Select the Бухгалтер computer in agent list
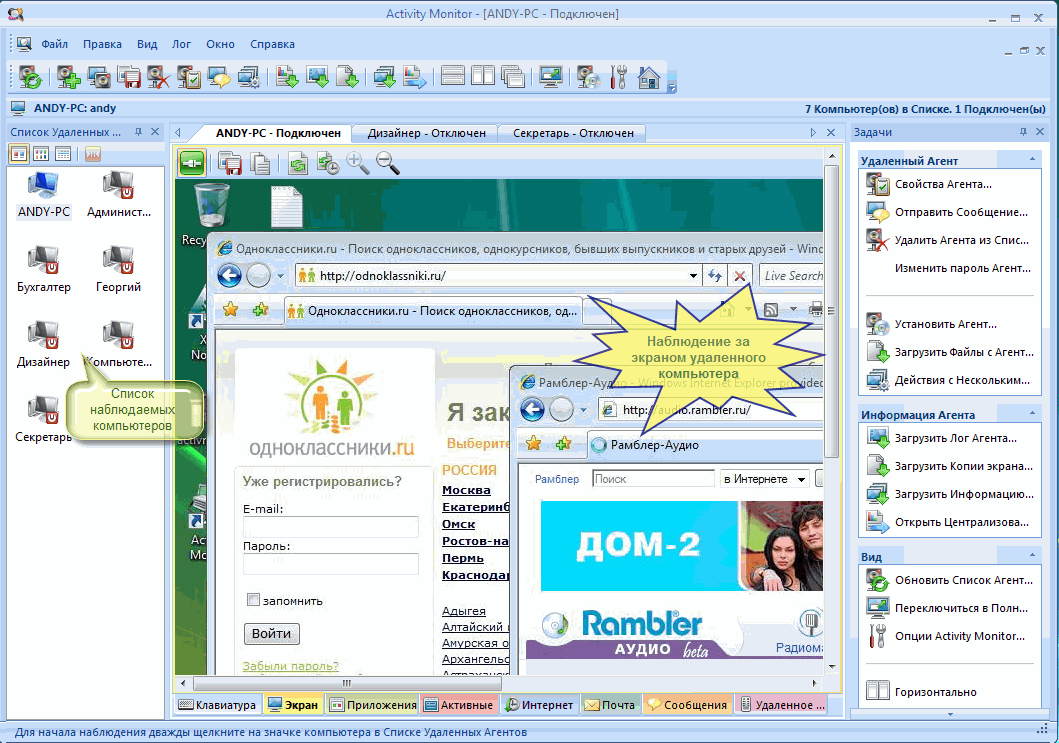Screen dimensions: 1059x743 44,270
